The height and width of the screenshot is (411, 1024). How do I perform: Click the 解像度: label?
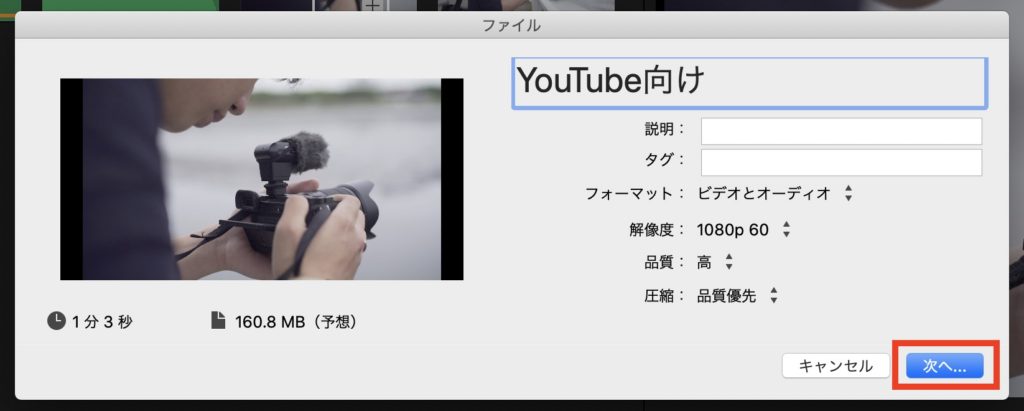click(x=657, y=230)
